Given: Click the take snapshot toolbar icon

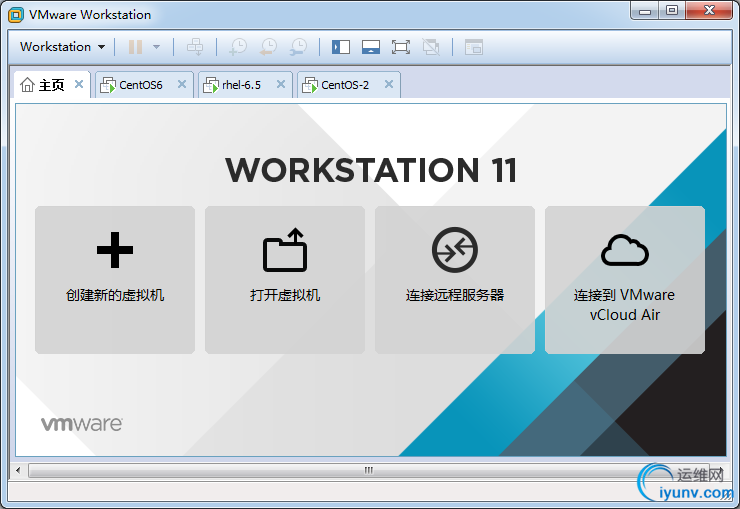Looking at the screenshot, I should pos(238,47).
